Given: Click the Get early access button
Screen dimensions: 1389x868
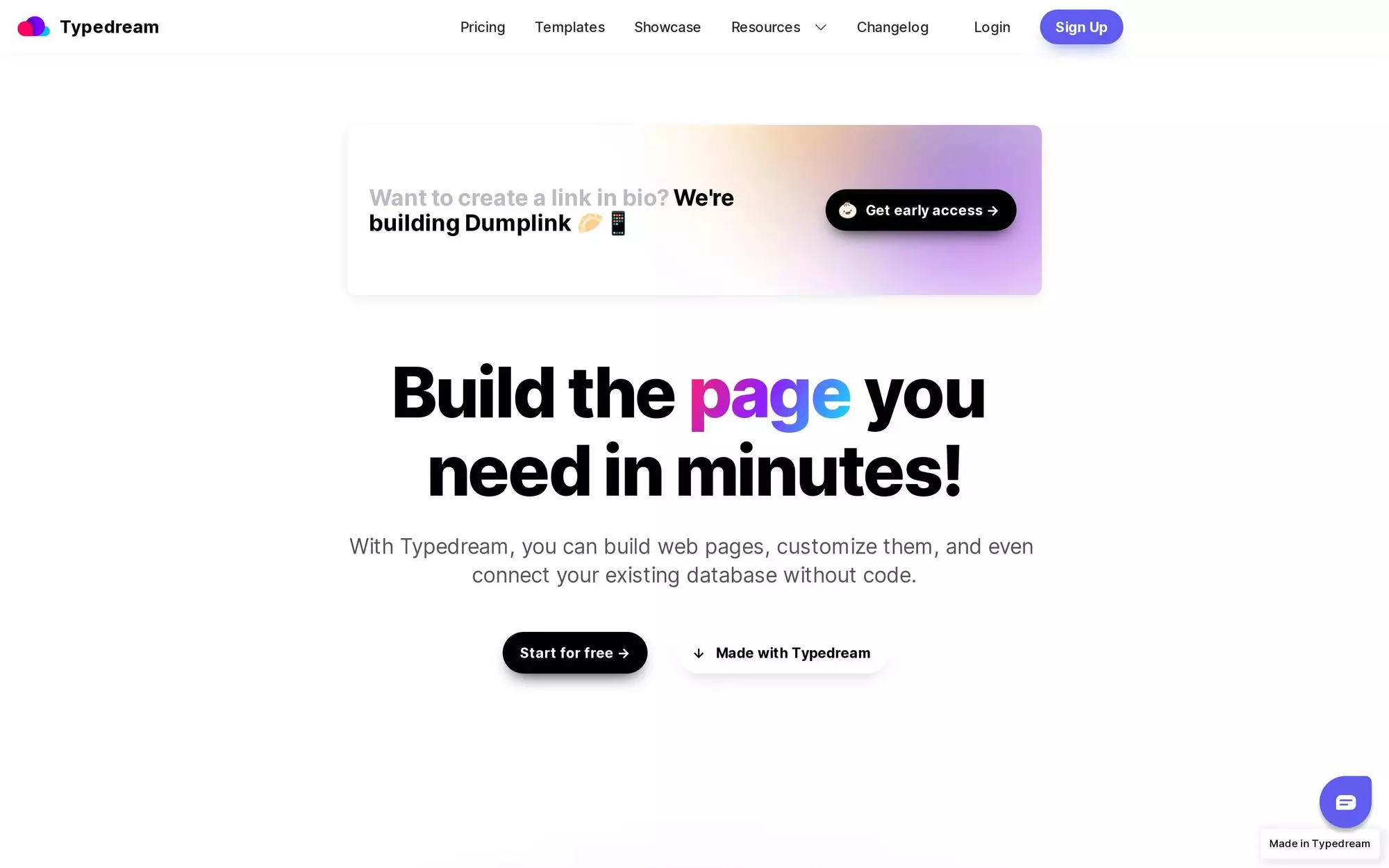Looking at the screenshot, I should 920,210.
